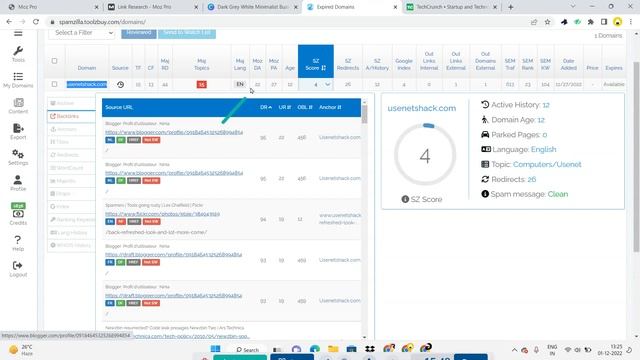Click the SZ score circular gauge

pyautogui.click(x=425, y=155)
